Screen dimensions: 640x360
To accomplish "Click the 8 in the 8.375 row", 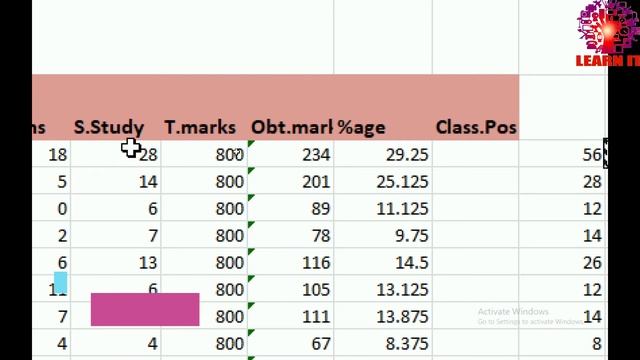I will 563,343.
